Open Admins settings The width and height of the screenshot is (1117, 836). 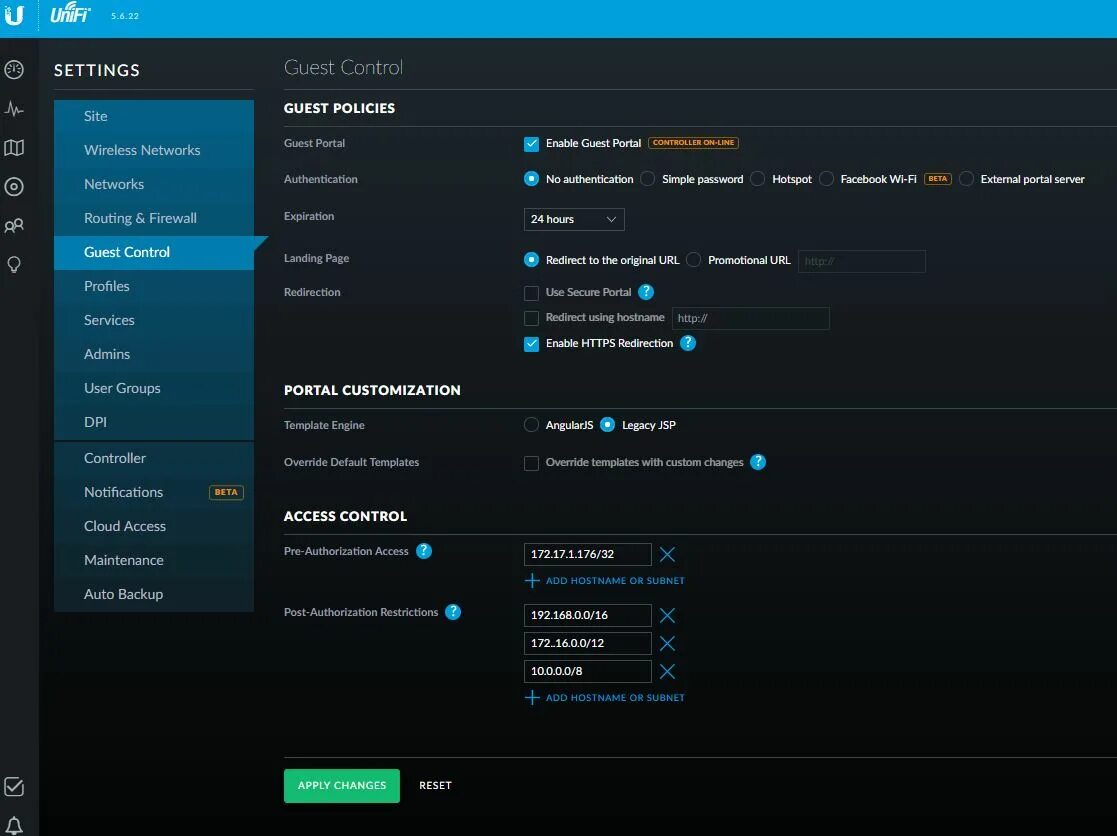[154, 354]
